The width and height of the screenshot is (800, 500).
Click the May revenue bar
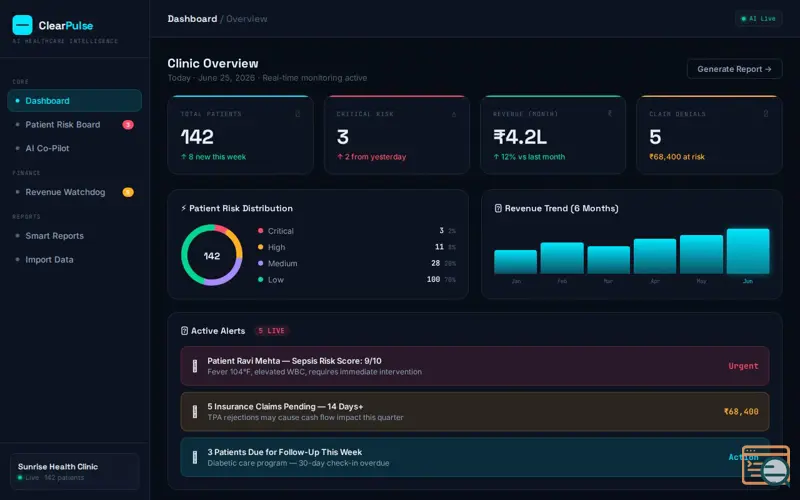coord(701,255)
